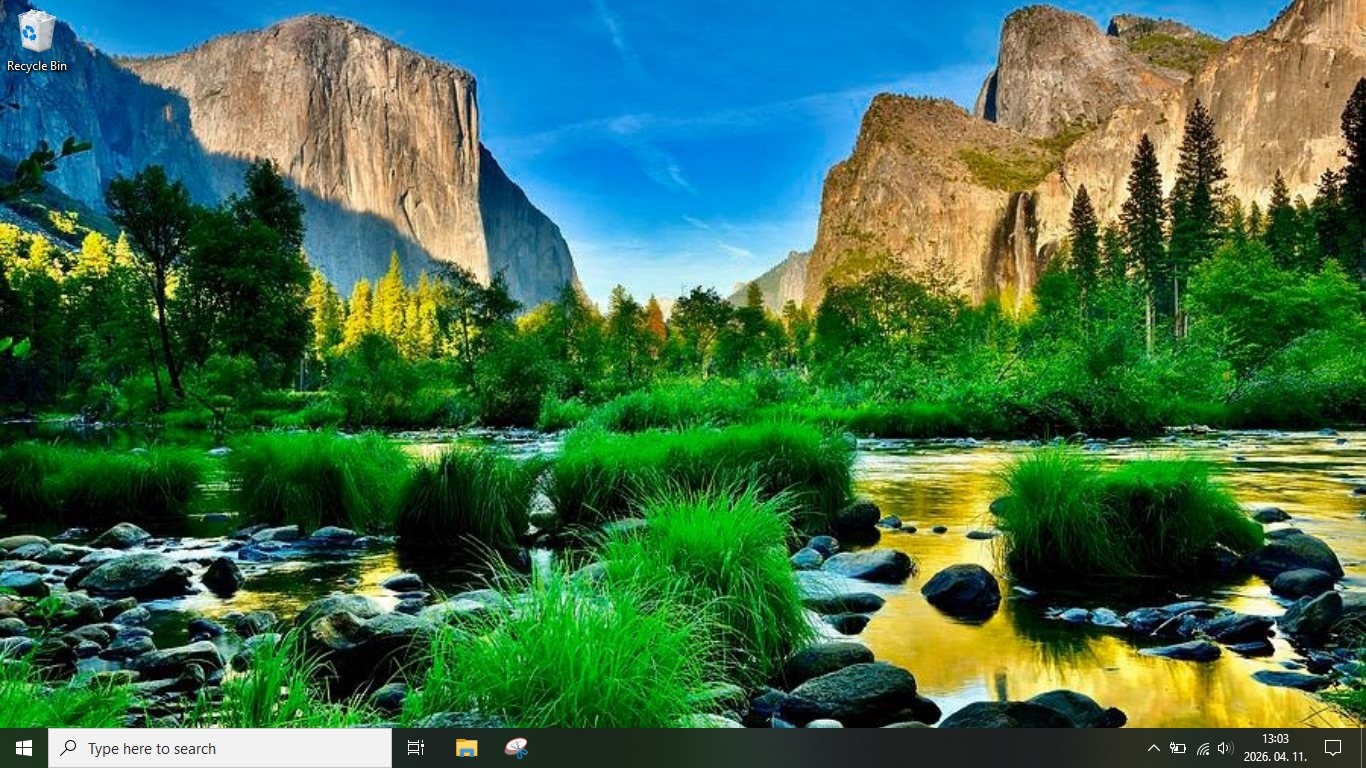Viewport: 1366px width, 768px height.
Task: Open the speaker volume control
Action: pos(1225,748)
